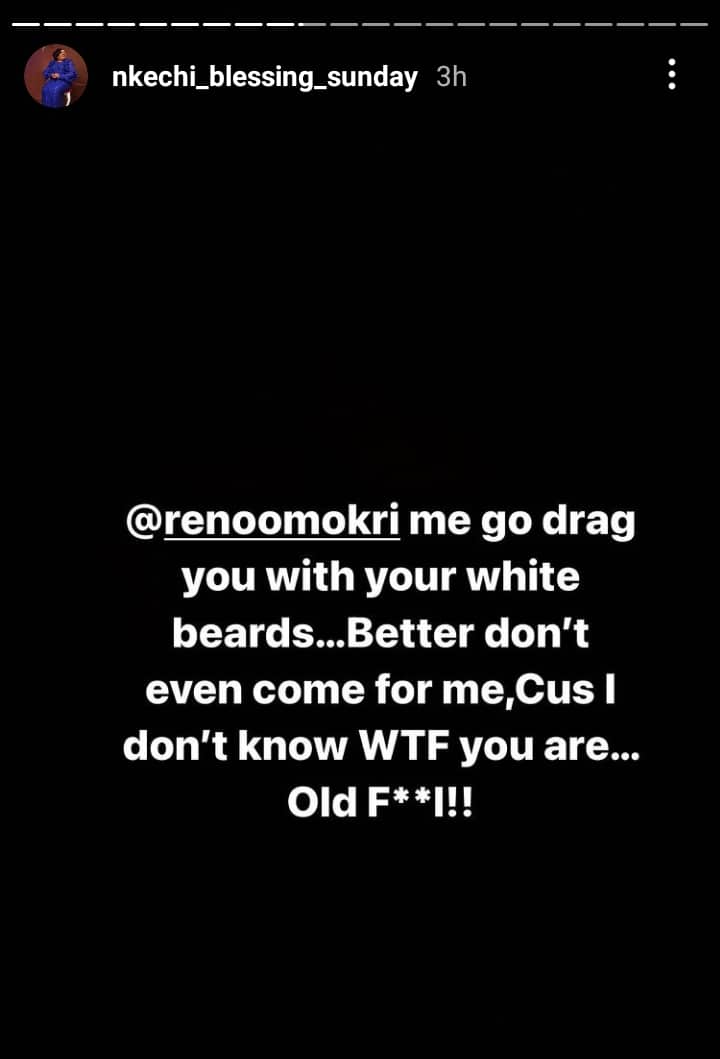Open the three-dot story options menu

(671, 74)
